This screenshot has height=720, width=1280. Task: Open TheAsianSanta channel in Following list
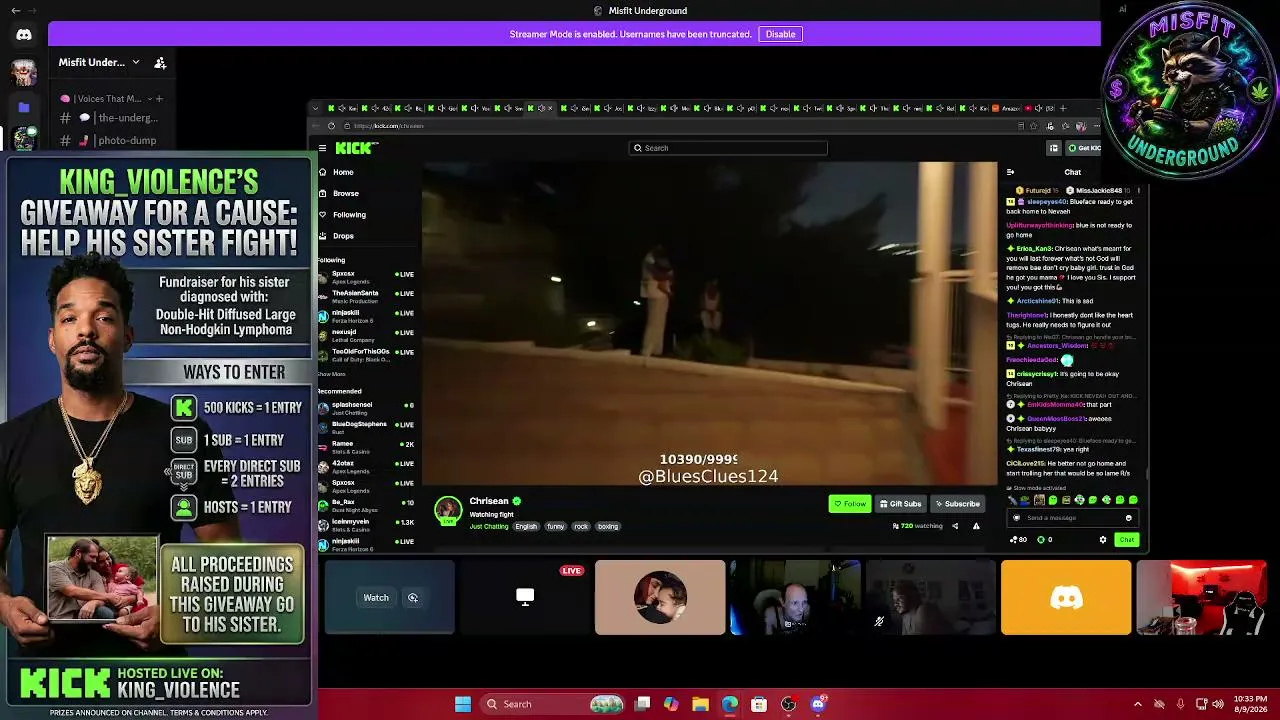click(366, 297)
